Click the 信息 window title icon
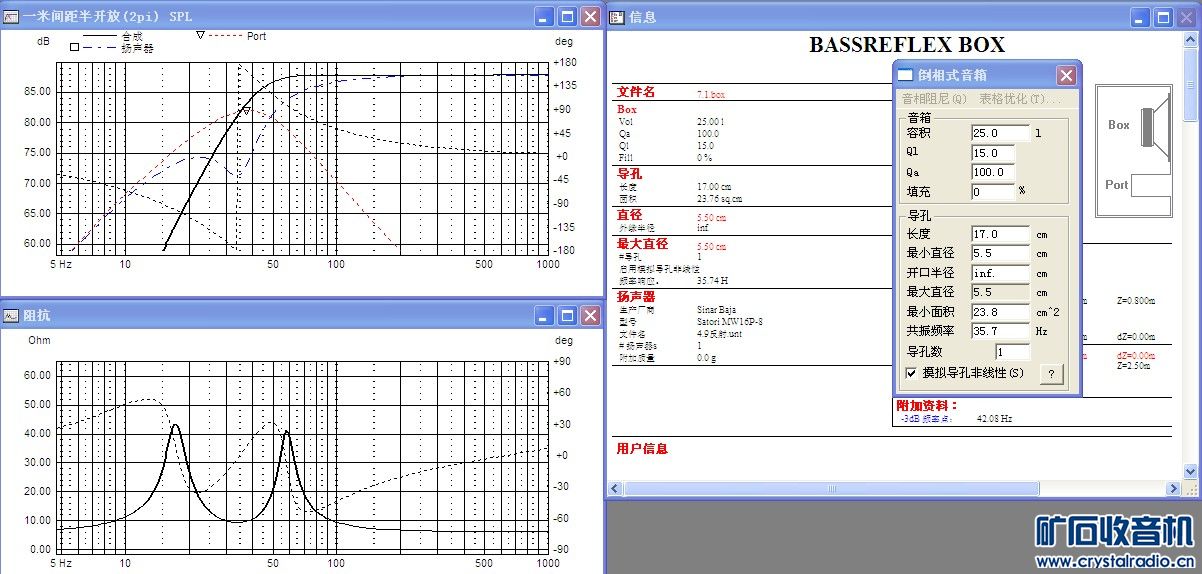The width and height of the screenshot is (1202, 574). pyautogui.click(x=617, y=17)
